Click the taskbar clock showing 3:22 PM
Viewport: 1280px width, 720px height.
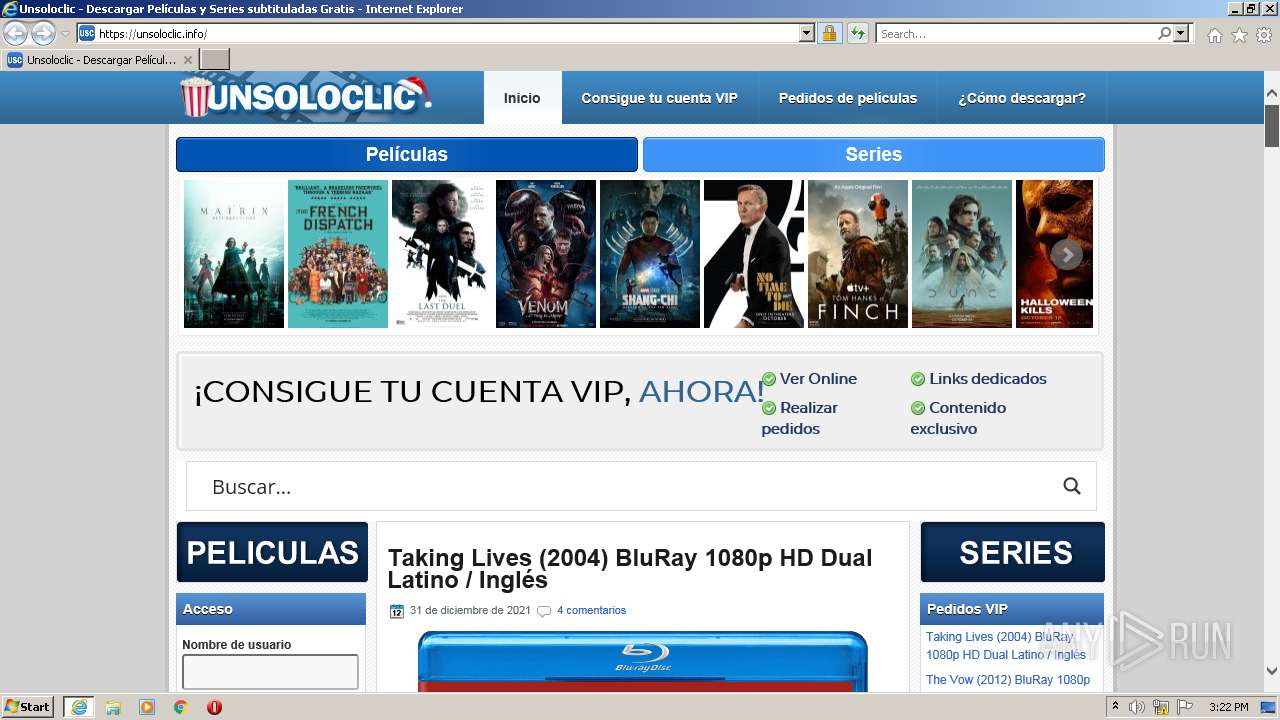(x=1228, y=707)
